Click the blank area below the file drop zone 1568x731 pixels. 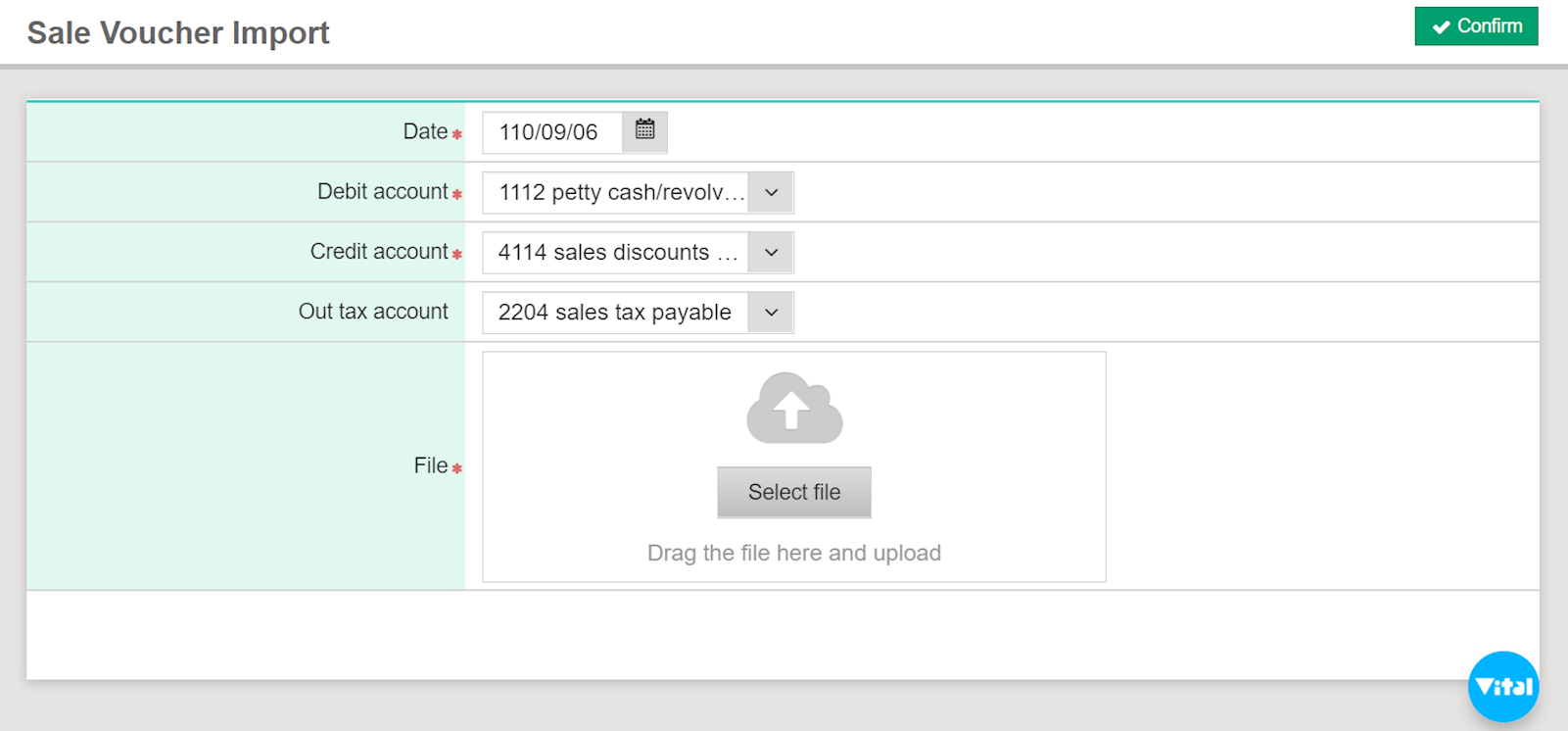784,635
